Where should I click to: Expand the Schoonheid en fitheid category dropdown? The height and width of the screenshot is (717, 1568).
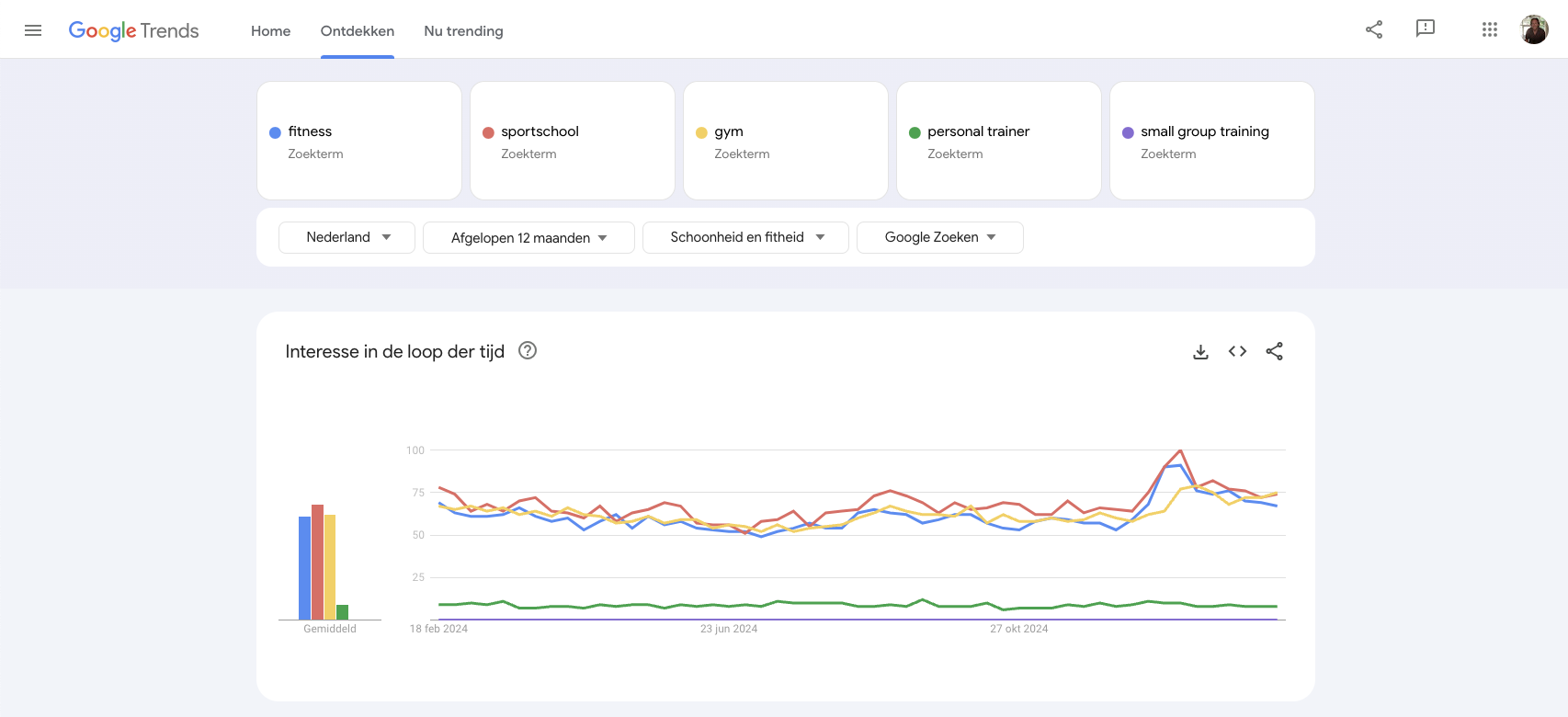point(745,237)
